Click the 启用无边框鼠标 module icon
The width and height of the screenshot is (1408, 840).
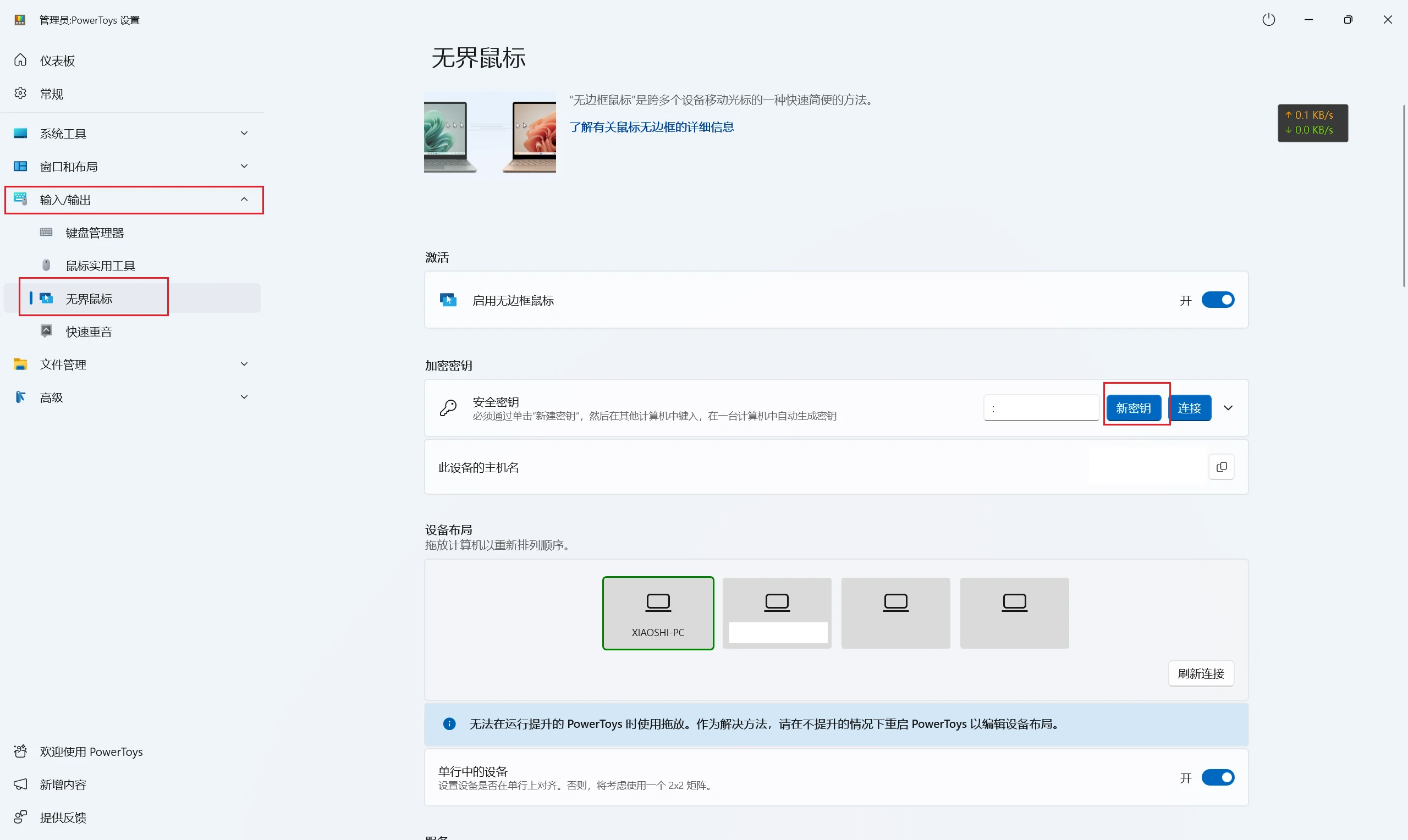click(448, 300)
